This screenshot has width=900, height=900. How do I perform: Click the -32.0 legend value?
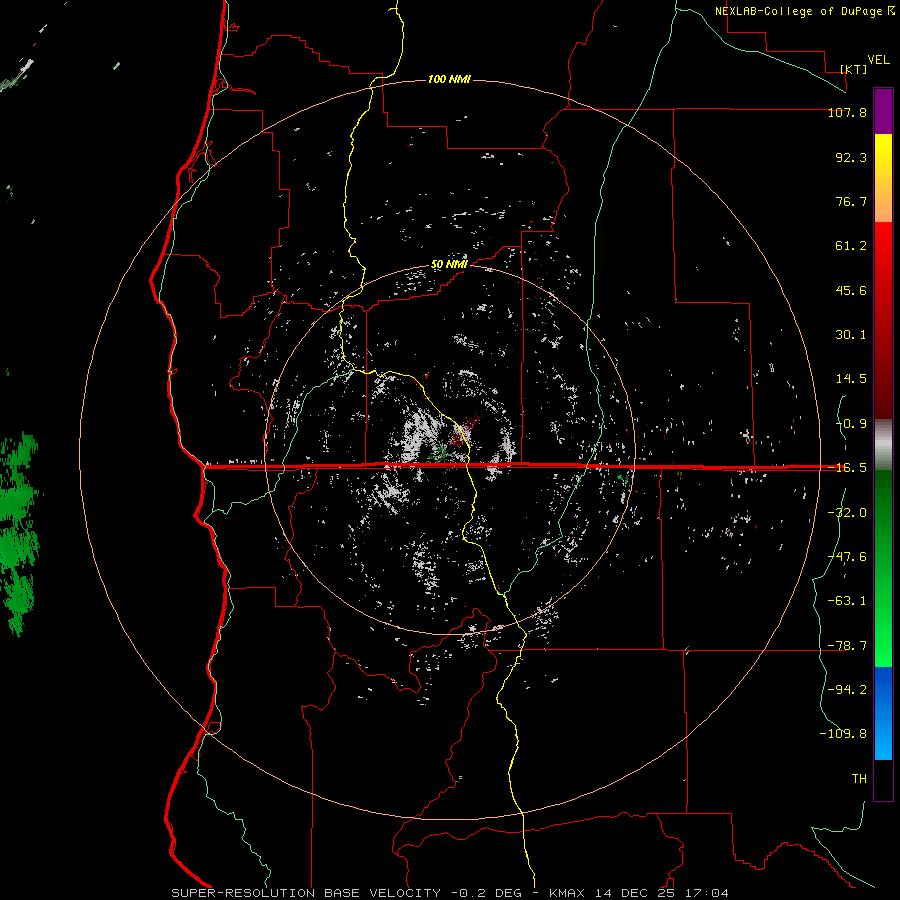click(847, 513)
